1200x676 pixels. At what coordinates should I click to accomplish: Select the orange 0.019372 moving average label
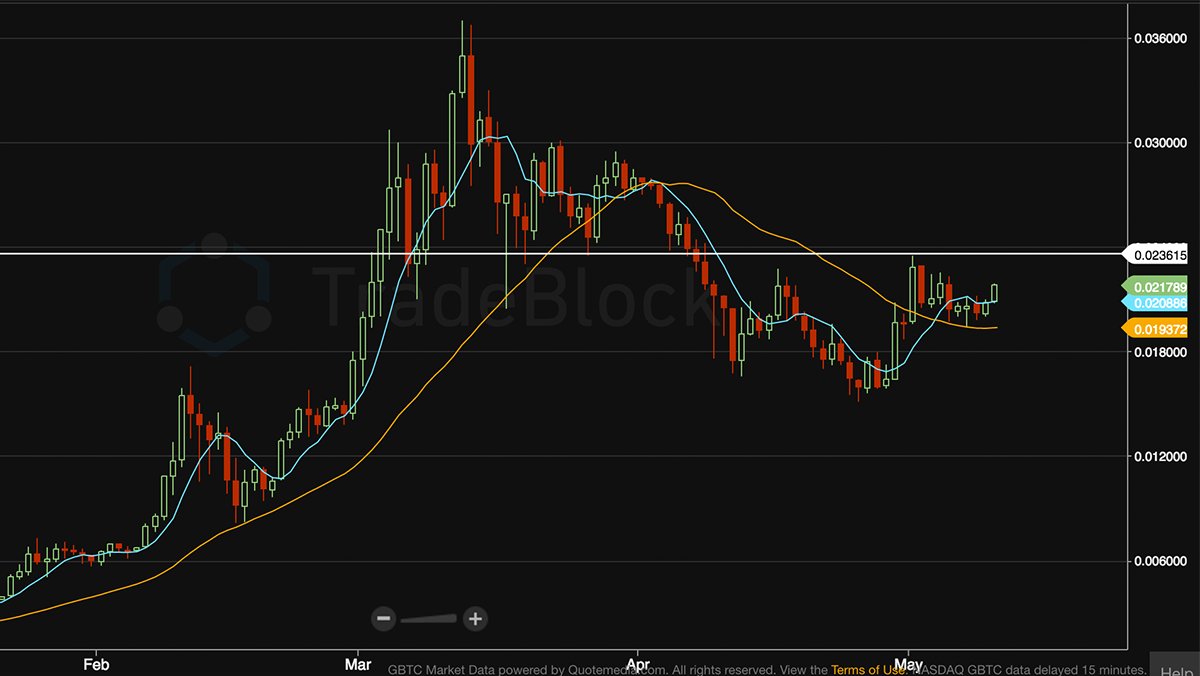click(1156, 329)
